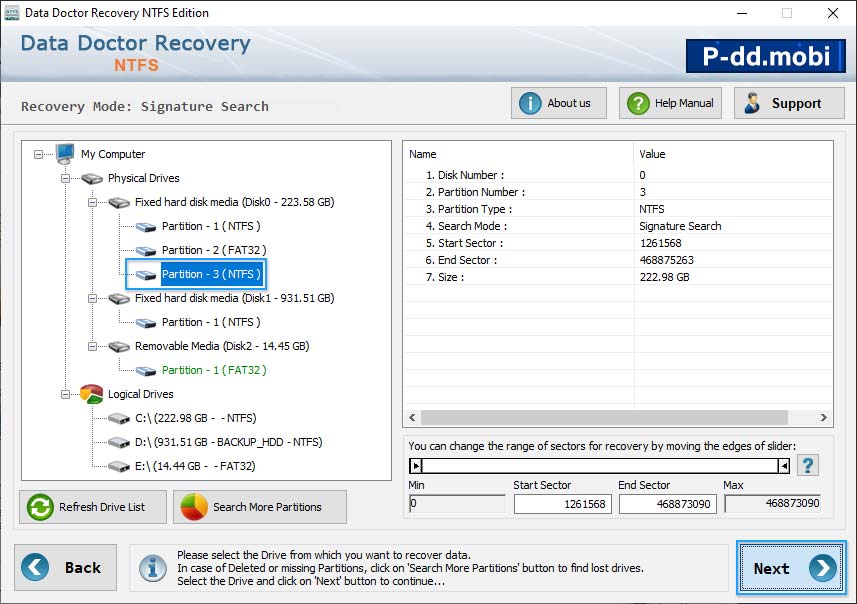The height and width of the screenshot is (604, 857).
Task: Click the Min sector field
Action: [x=457, y=503]
